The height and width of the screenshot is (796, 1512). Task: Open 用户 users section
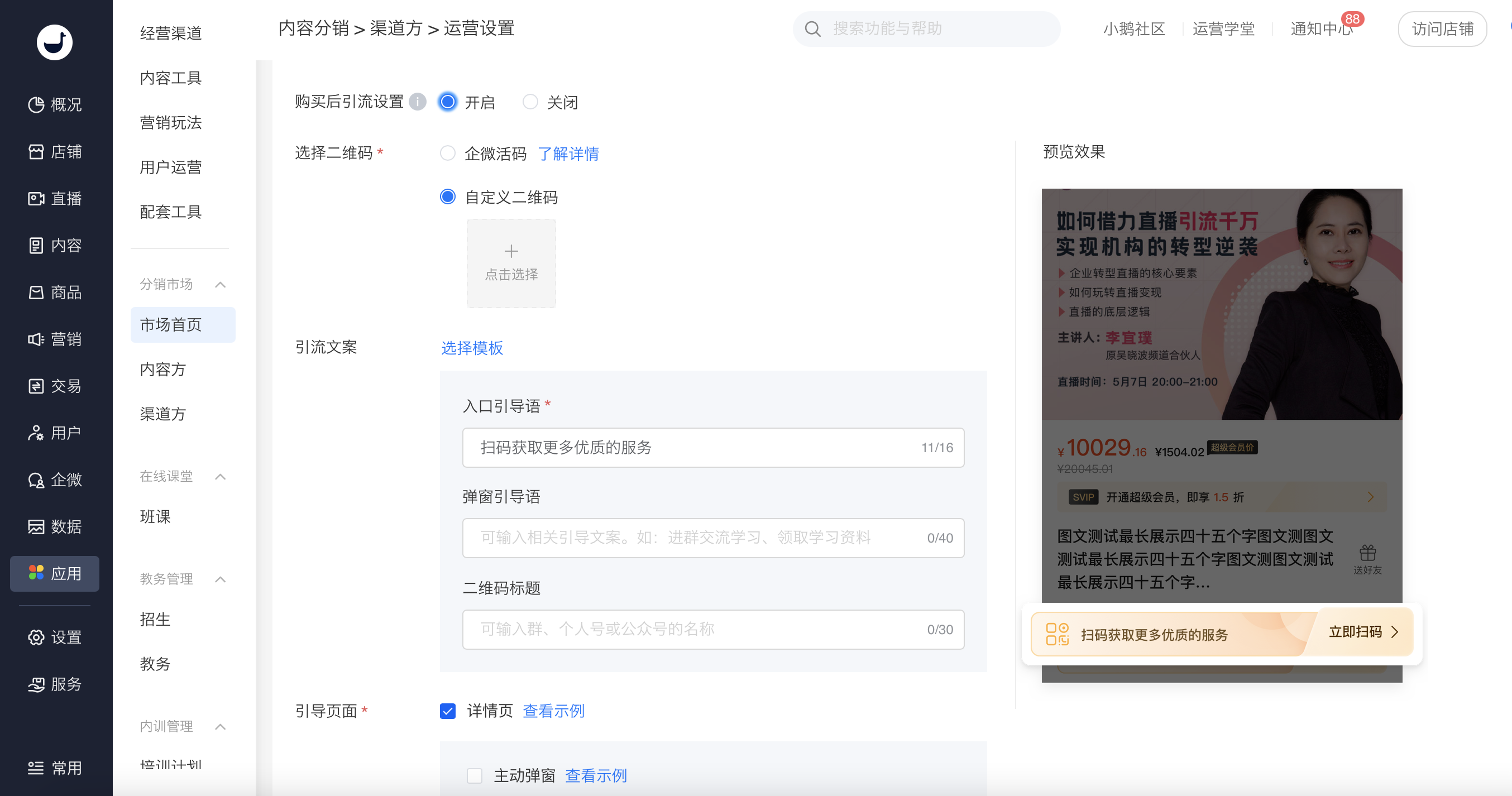pos(55,433)
